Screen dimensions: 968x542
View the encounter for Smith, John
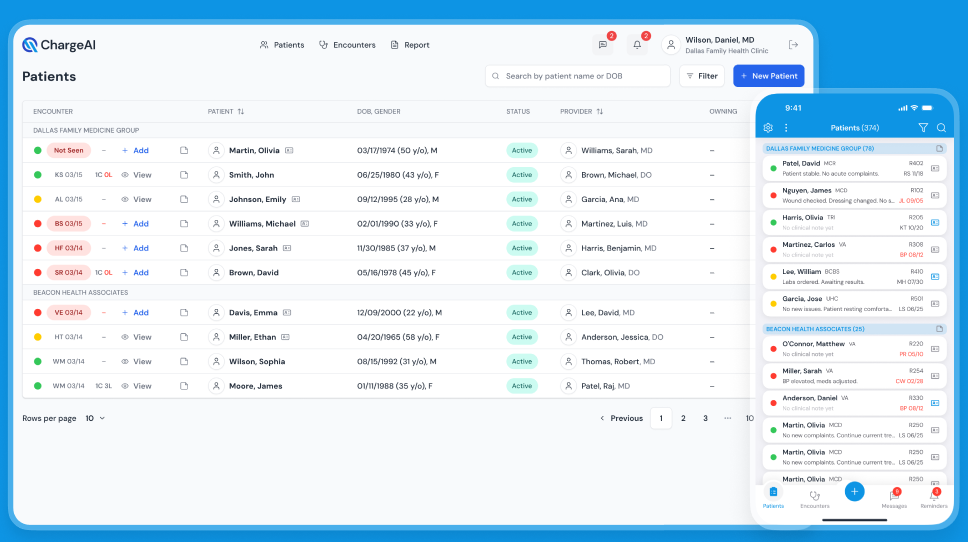[x=136, y=175]
